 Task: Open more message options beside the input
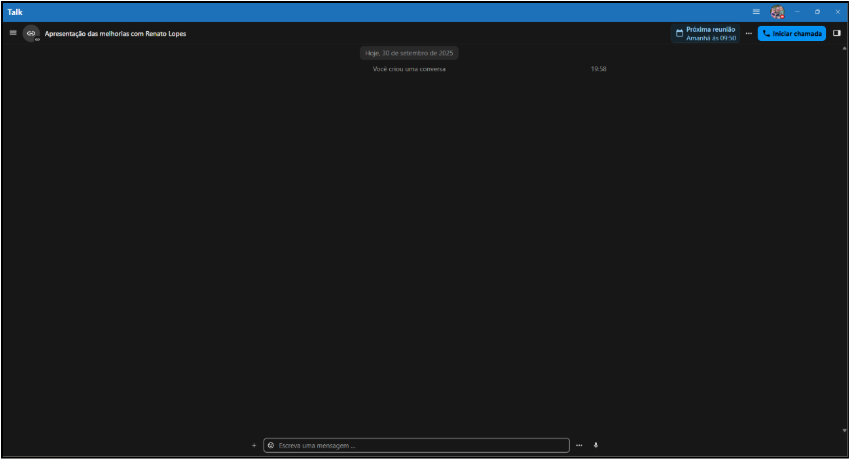[579, 445]
